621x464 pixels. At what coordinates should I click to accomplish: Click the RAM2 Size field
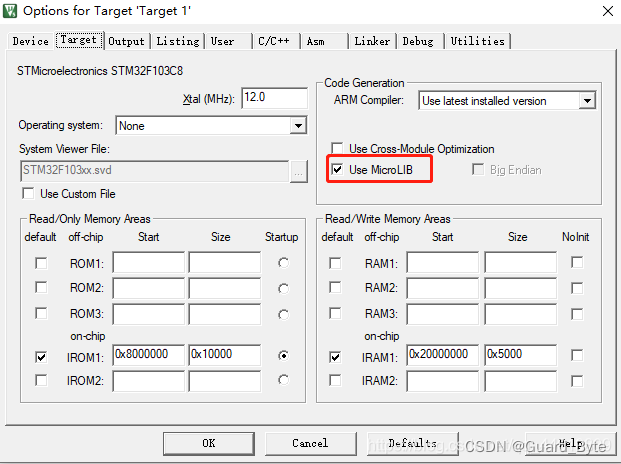point(520,288)
